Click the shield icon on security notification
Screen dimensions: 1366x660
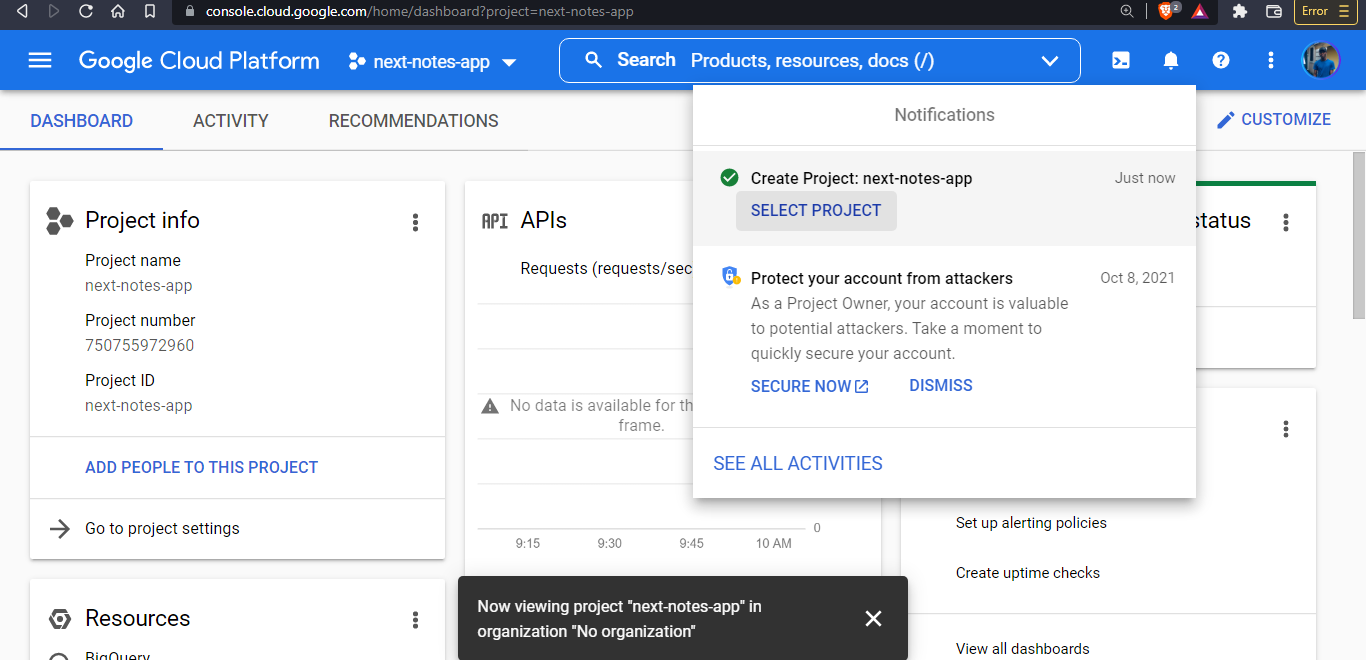point(730,277)
